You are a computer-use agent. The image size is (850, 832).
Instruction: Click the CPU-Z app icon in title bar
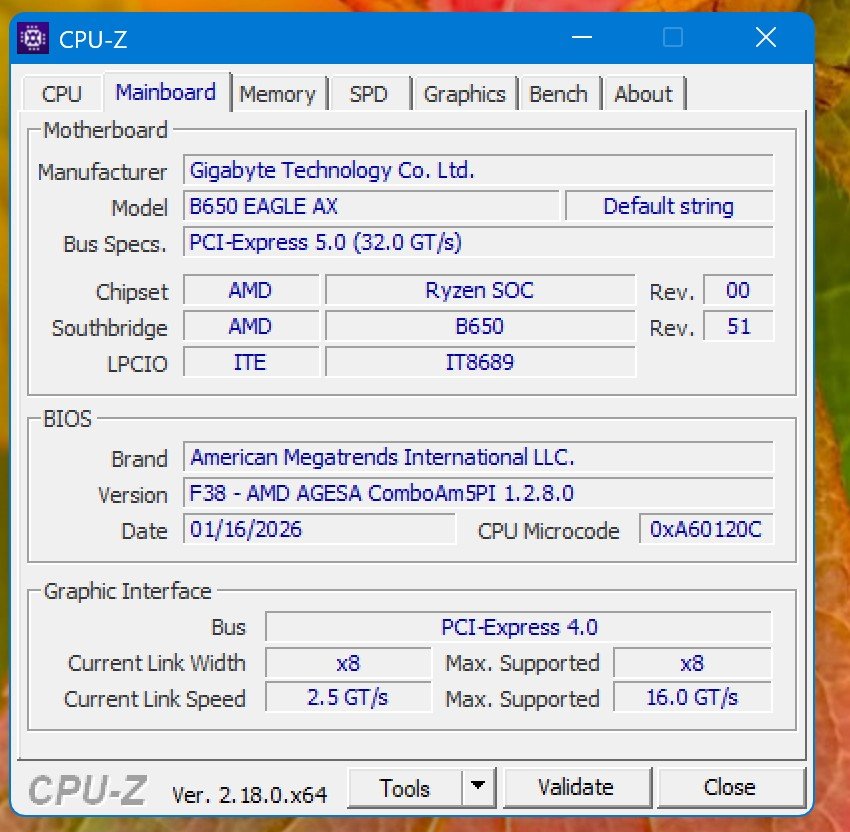pyautogui.click(x=33, y=38)
